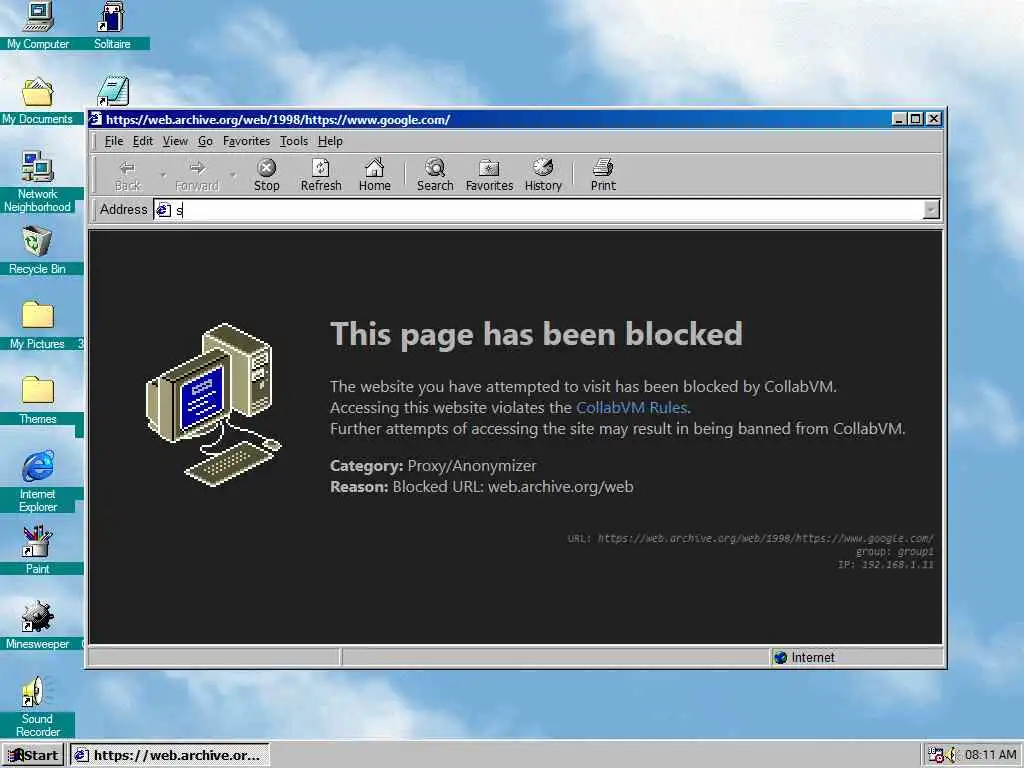Click the 'IP: 192.168.1.11' footer text
The height and width of the screenshot is (768, 1024).
point(886,564)
